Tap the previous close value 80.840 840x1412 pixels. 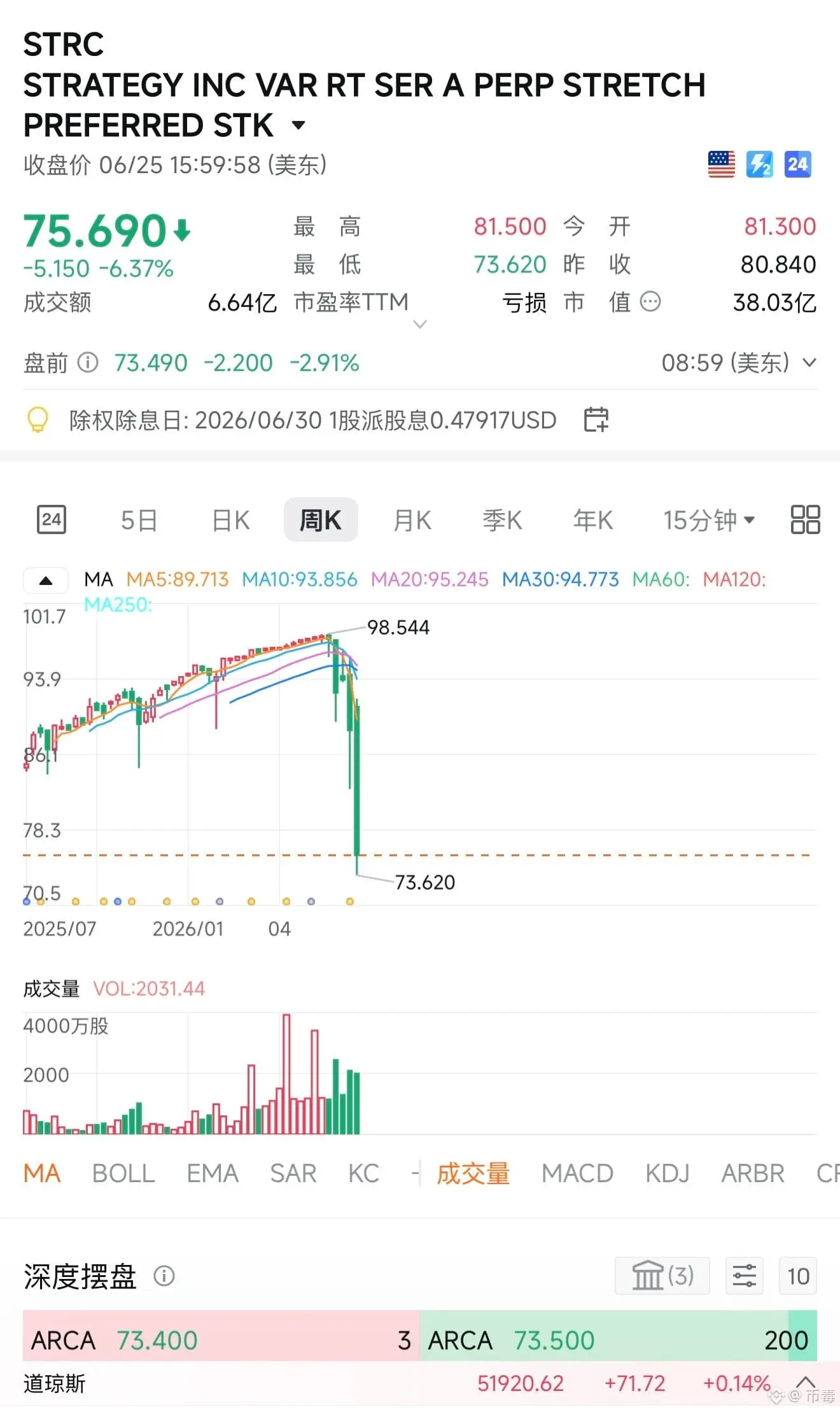click(778, 264)
